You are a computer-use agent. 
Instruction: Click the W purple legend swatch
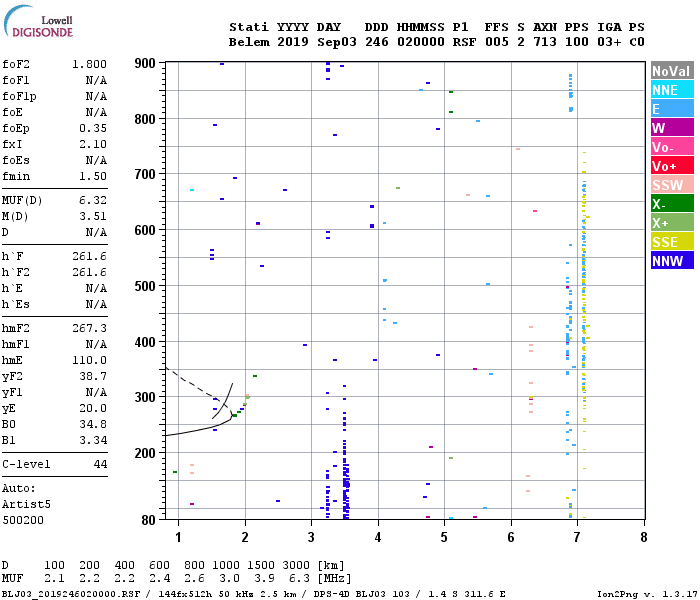click(x=672, y=128)
